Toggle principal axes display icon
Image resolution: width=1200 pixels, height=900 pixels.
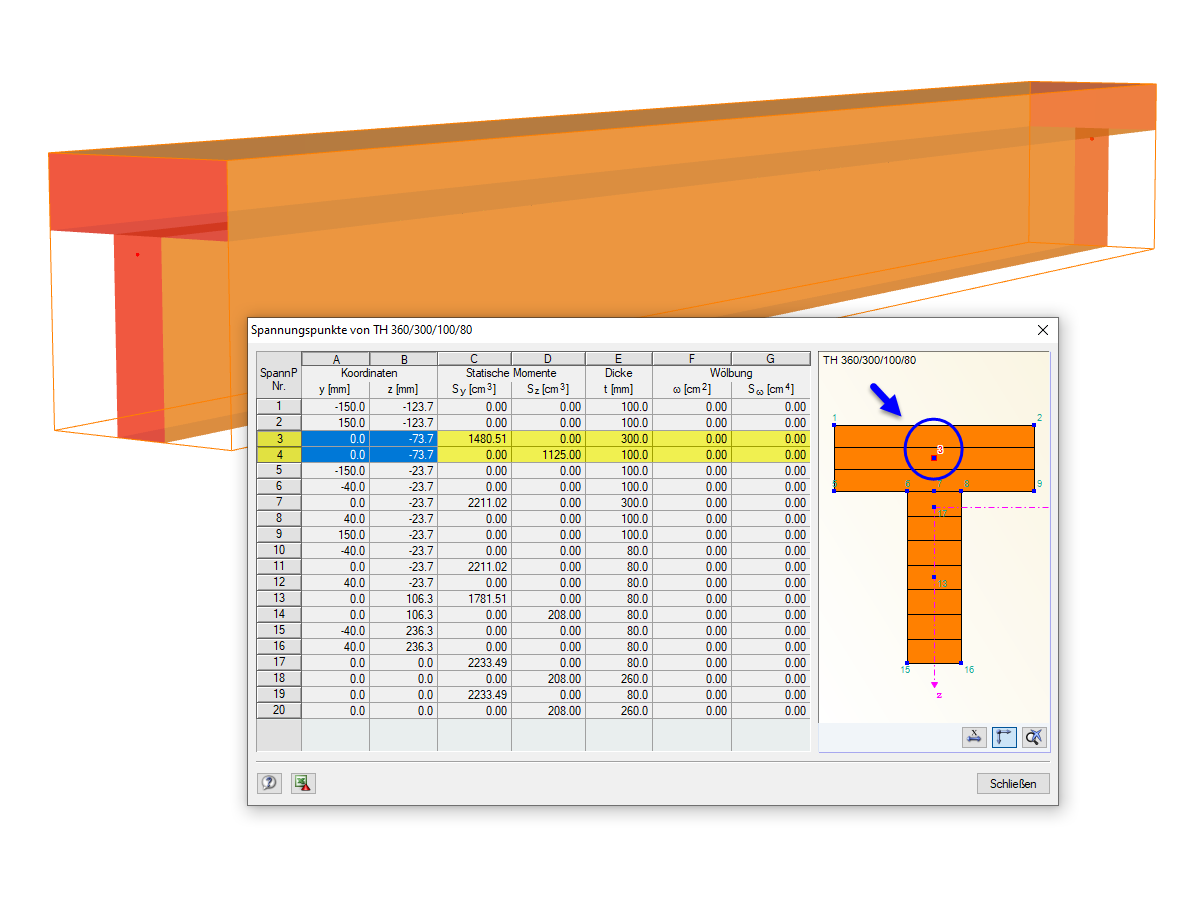coord(1004,737)
